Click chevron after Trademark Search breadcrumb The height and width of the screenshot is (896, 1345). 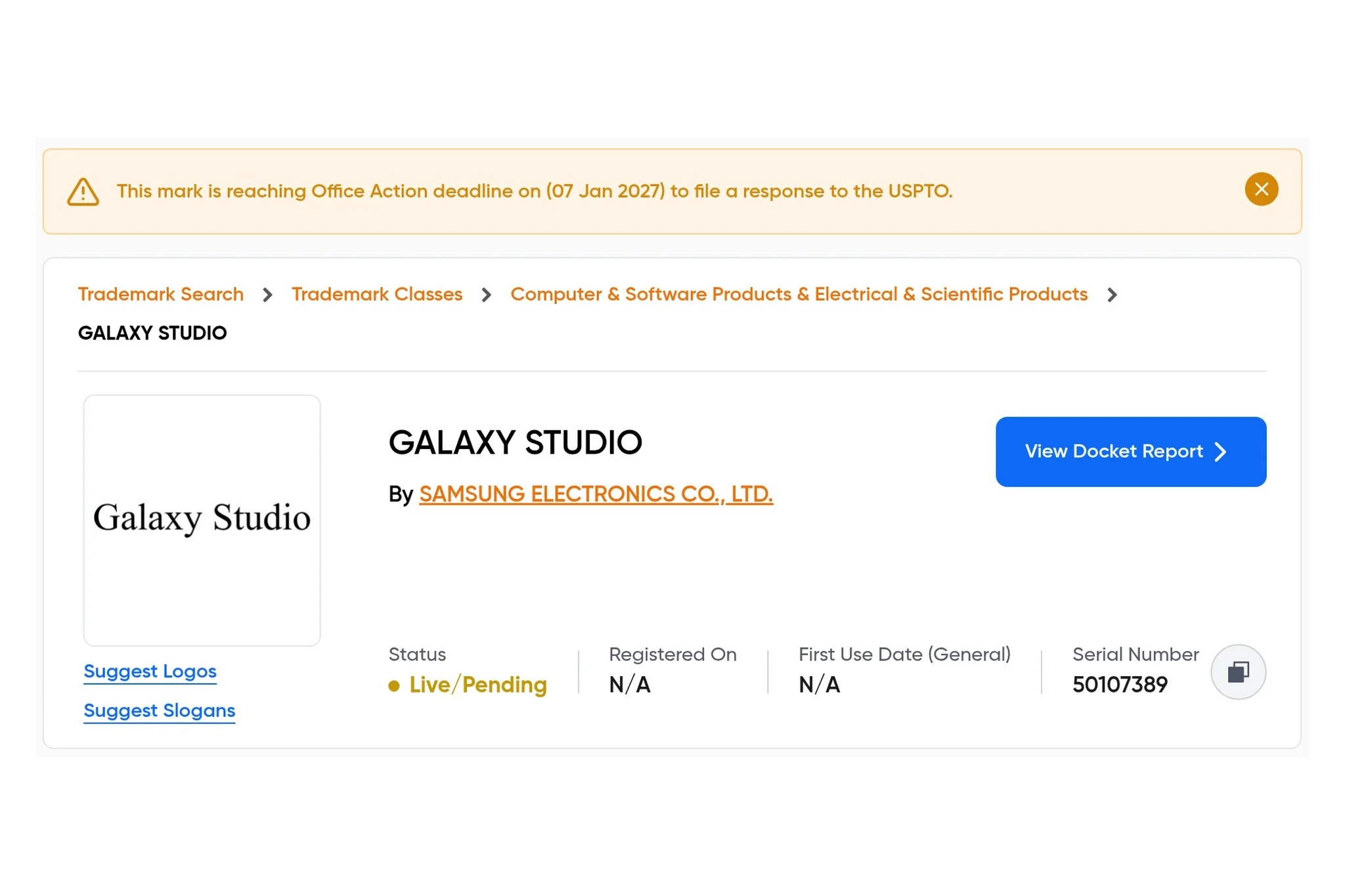coord(267,295)
